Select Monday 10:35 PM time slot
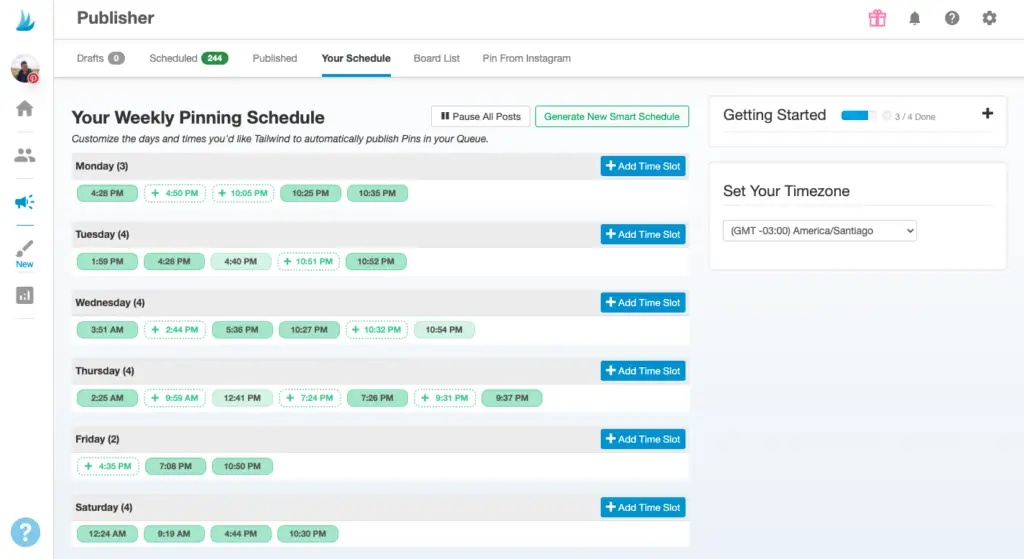Image resolution: width=1024 pixels, height=559 pixels. coord(377,193)
